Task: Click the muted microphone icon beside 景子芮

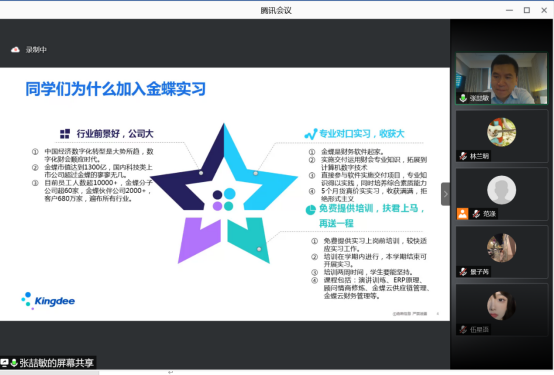Action: [463, 271]
